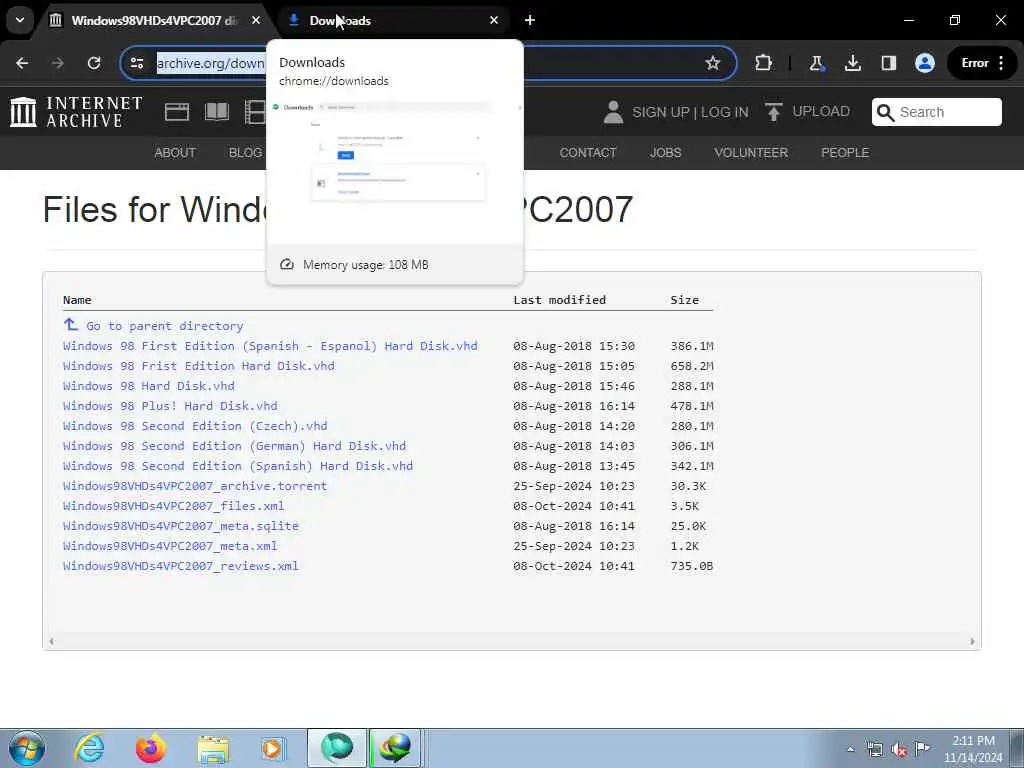Download Windows 98 Hard Disk.vhd

149,386
